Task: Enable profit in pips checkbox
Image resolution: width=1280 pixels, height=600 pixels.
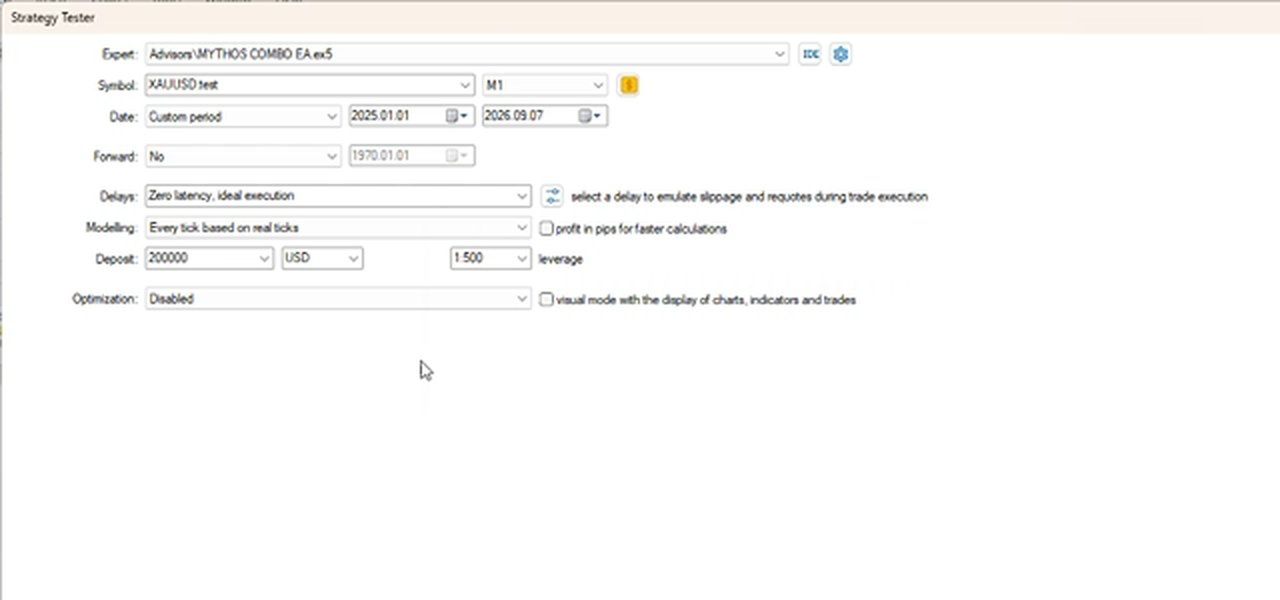Action: (546, 228)
